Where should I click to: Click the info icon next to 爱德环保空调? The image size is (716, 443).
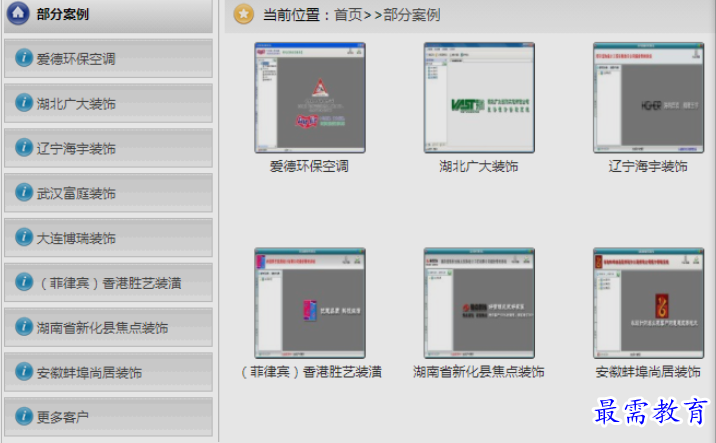pyautogui.click(x=24, y=58)
